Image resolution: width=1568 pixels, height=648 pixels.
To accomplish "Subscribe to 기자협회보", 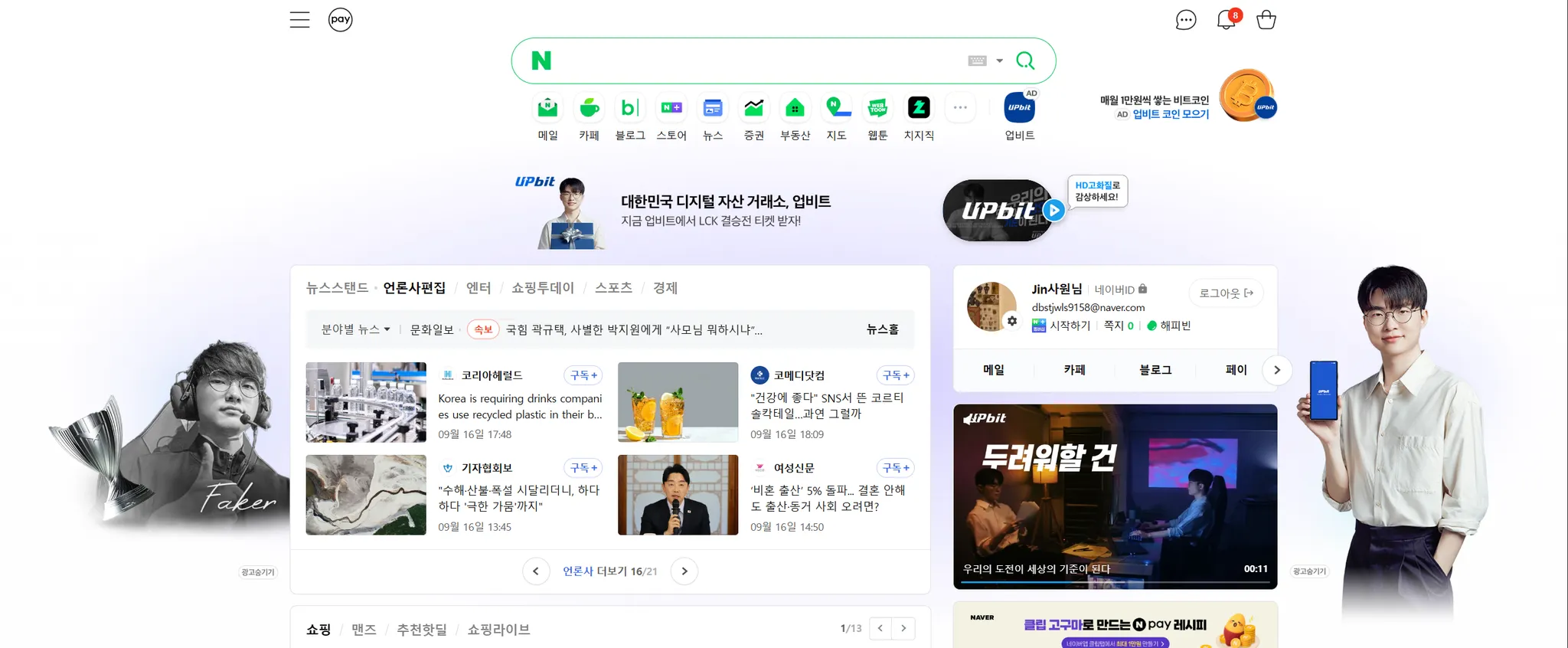I will click(583, 468).
